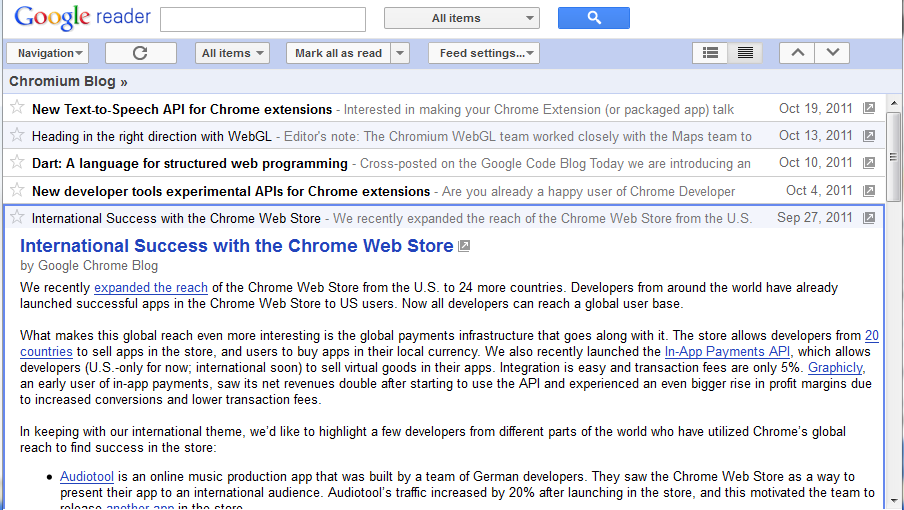Open the All items filter dropdown in toolbar
The image size is (904, 510).
(x=232, y=53)
